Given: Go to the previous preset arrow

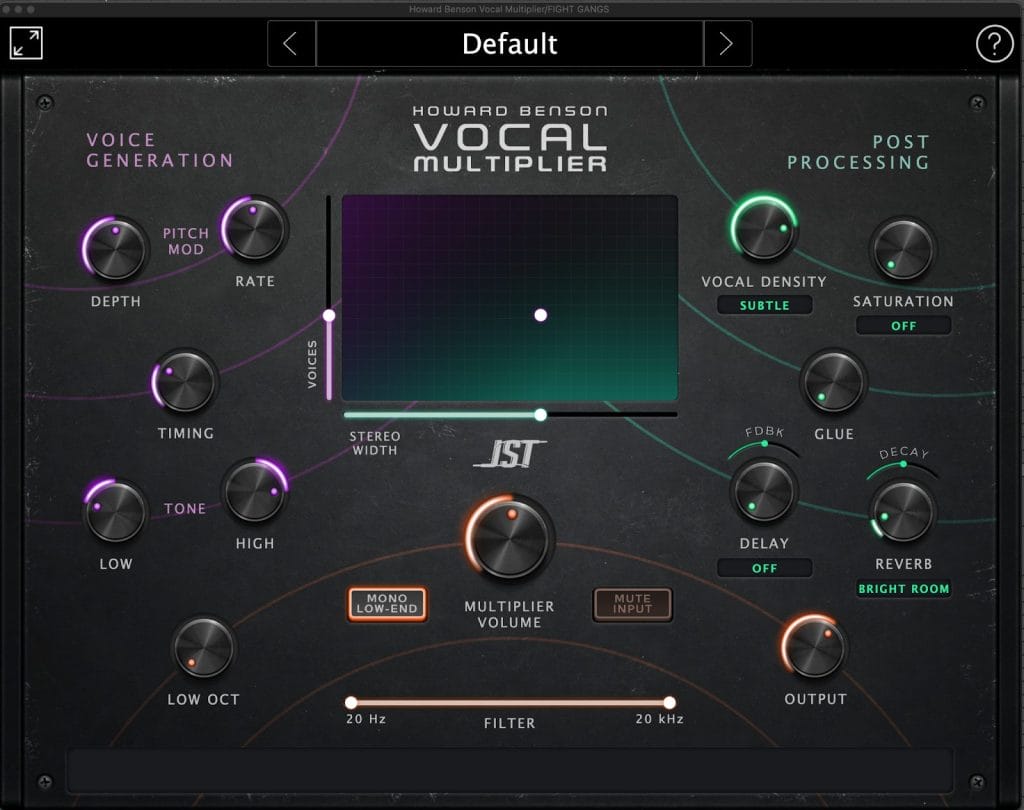Looking at the screenshot, I should (x=291, y=44).
